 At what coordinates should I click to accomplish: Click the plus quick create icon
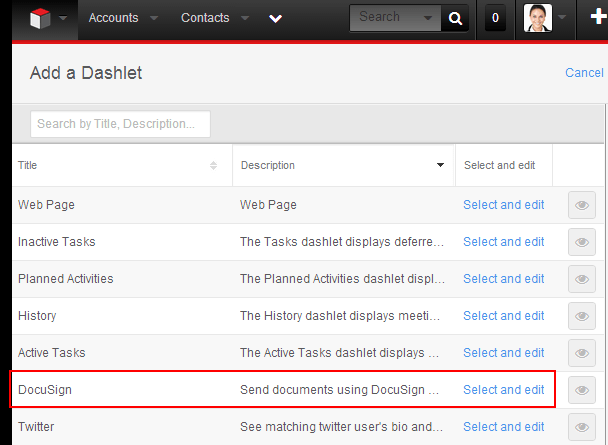click(x=599, y=17)
